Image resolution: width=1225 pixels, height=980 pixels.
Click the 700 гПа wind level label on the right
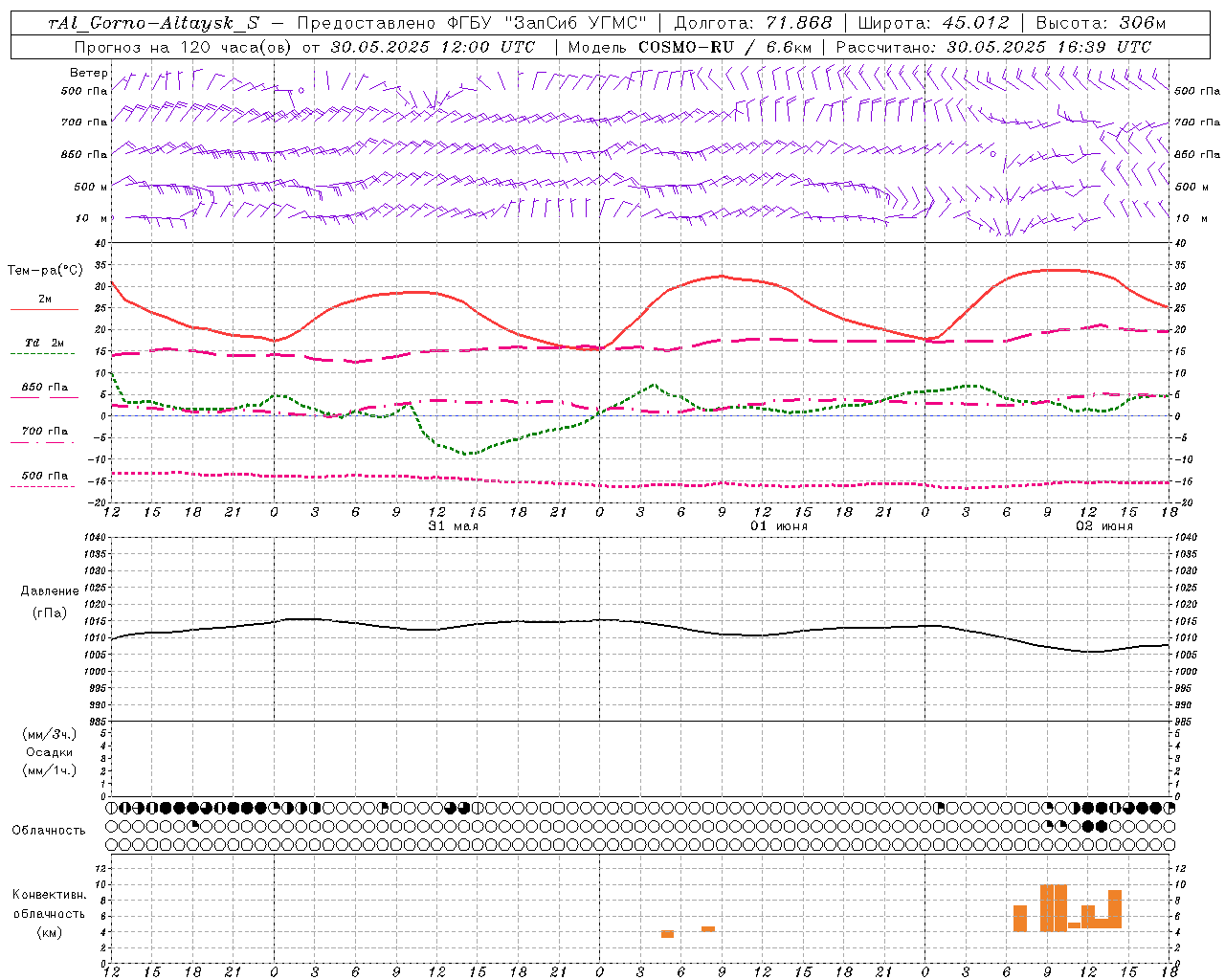(x=1197, y=122)
